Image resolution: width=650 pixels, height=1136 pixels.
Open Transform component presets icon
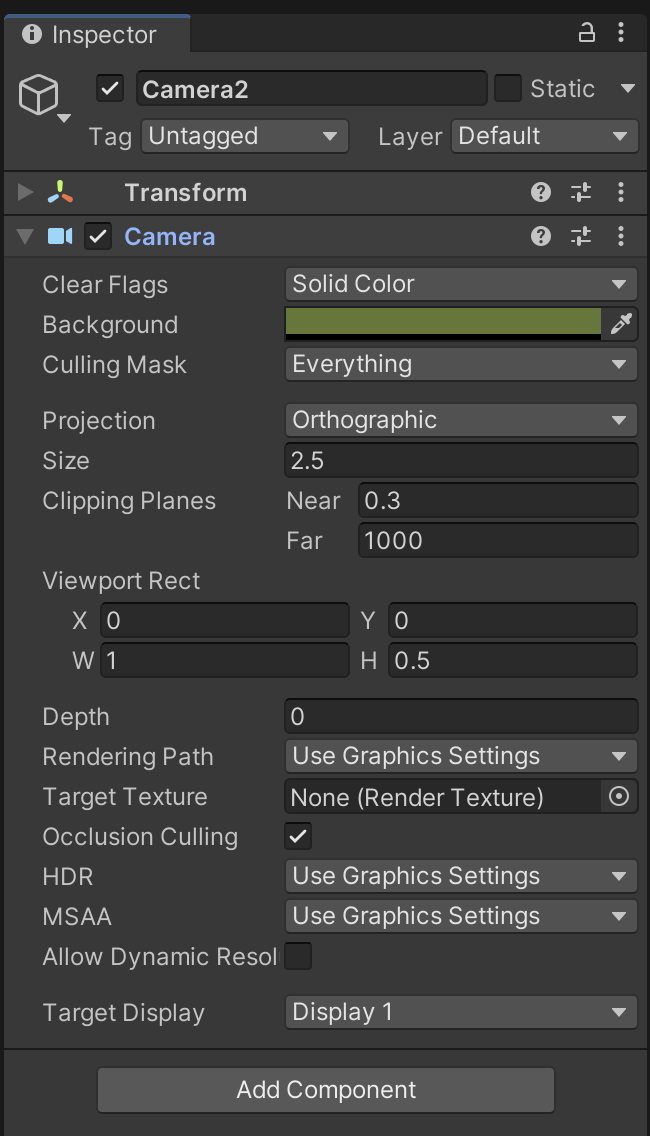(x=581, y=192)
